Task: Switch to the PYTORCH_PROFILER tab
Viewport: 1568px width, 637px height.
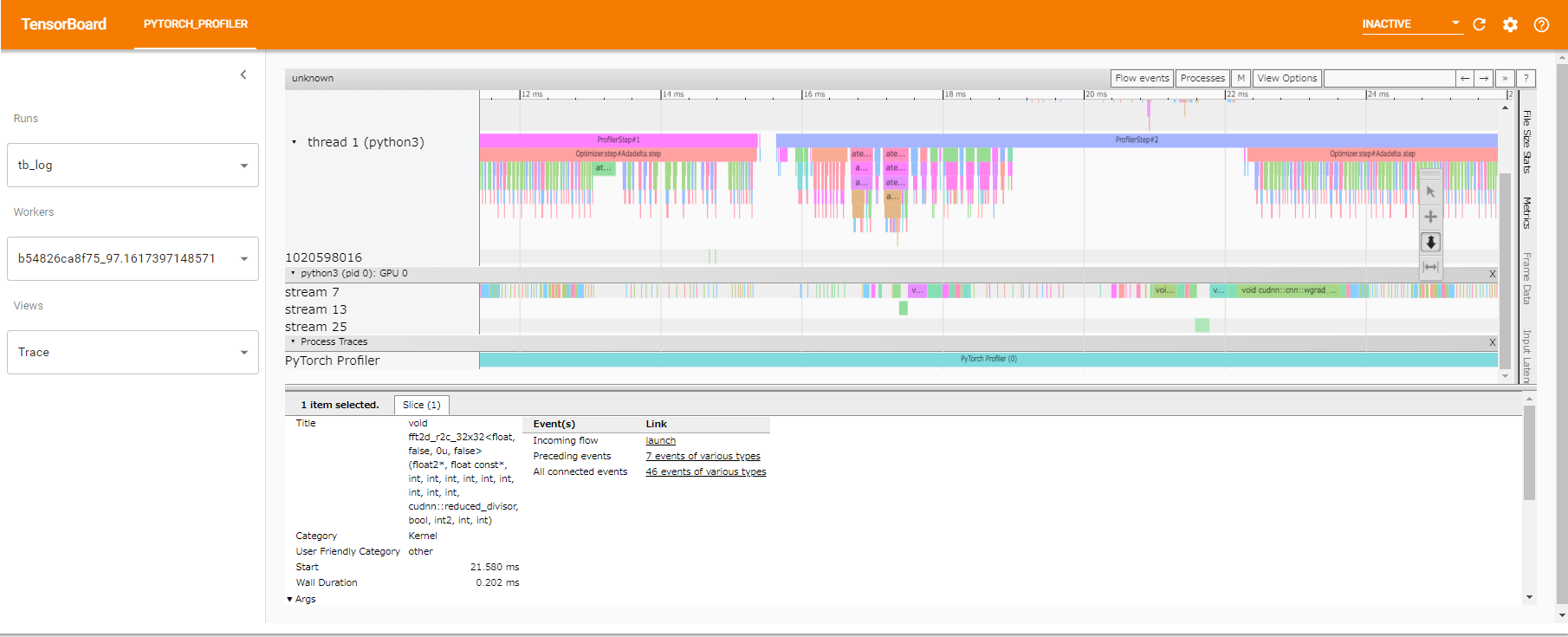Action: click(195, 24)
